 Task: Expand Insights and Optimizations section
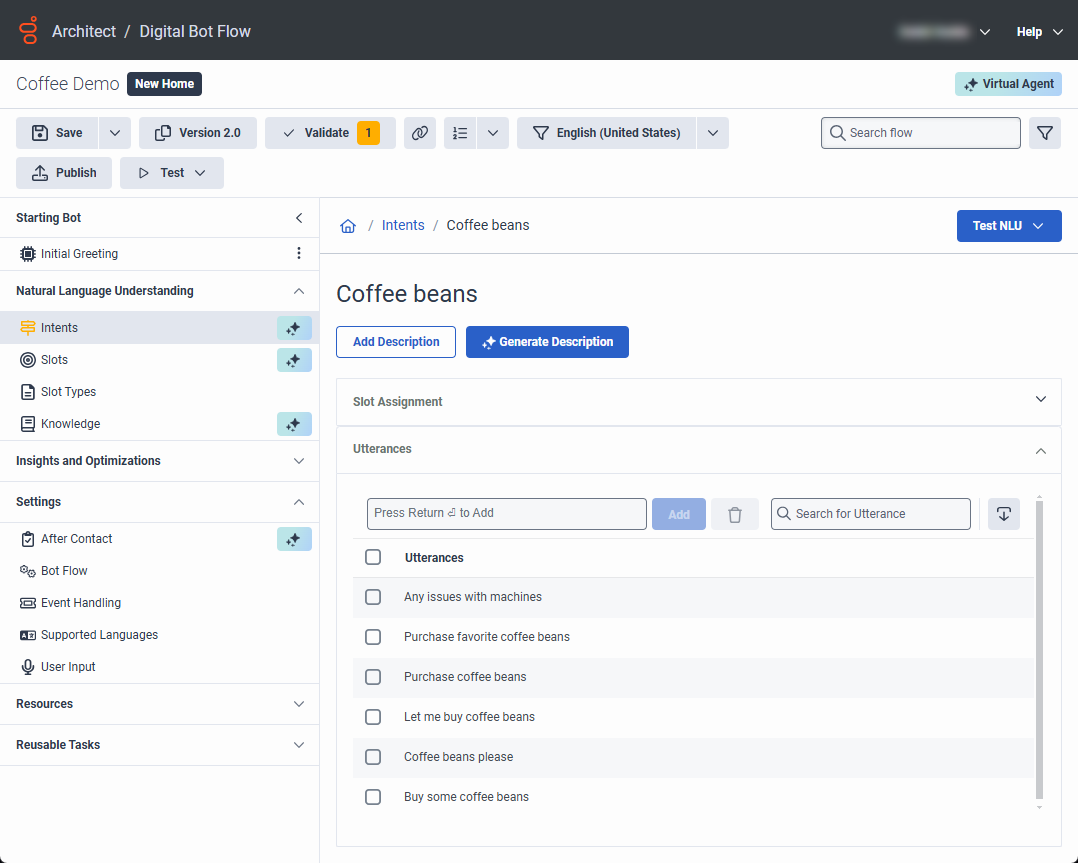(x=160, y=461)
